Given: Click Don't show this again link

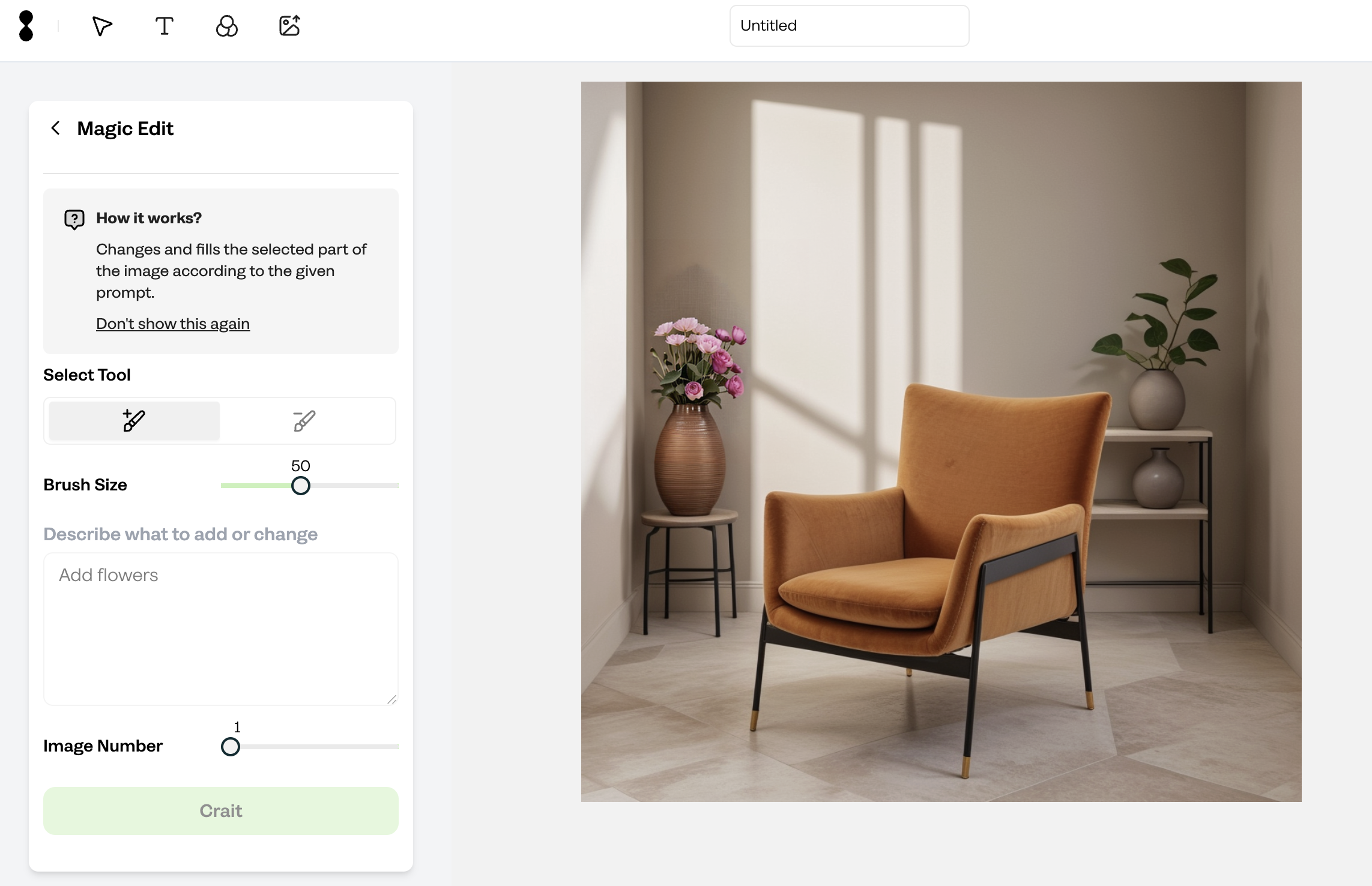Looking at the screenshot, I should pos(173,324).
